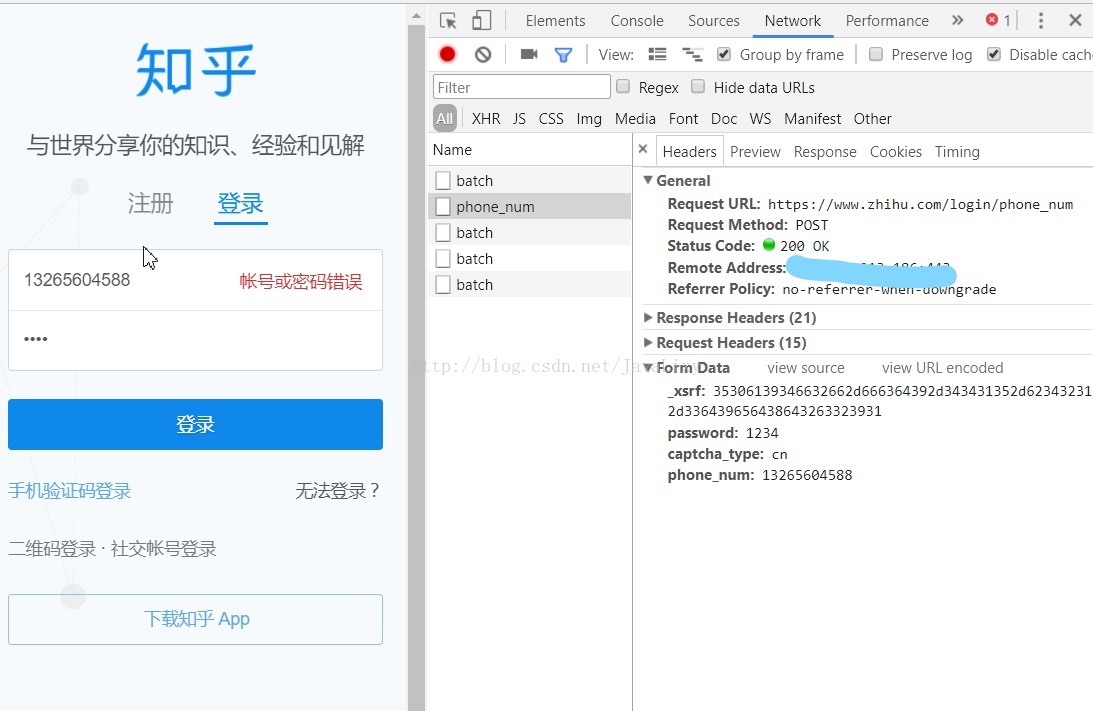Filter requests by Other

tap(872, 119)
